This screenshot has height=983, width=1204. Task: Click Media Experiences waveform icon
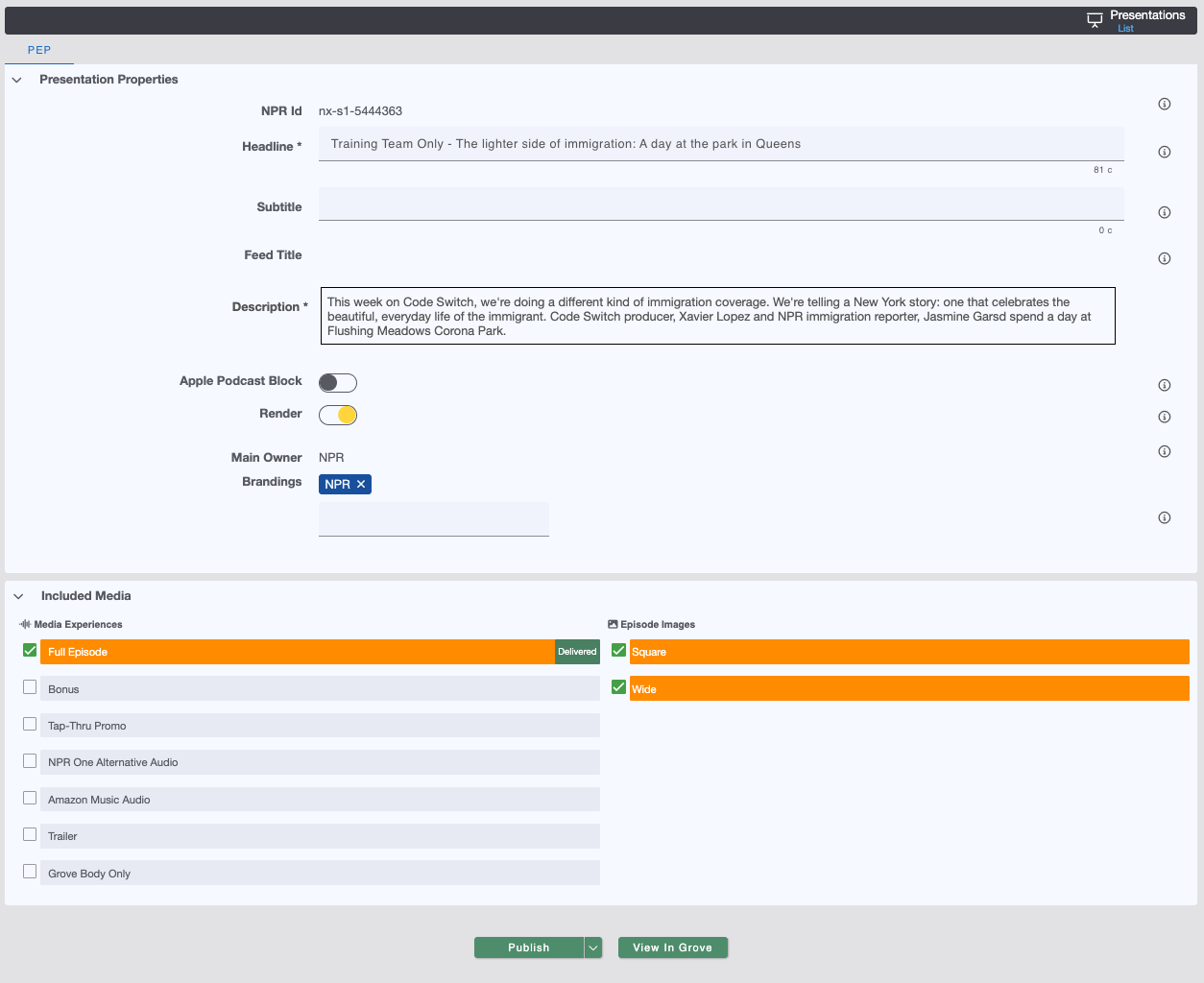[x=25, y=624]
